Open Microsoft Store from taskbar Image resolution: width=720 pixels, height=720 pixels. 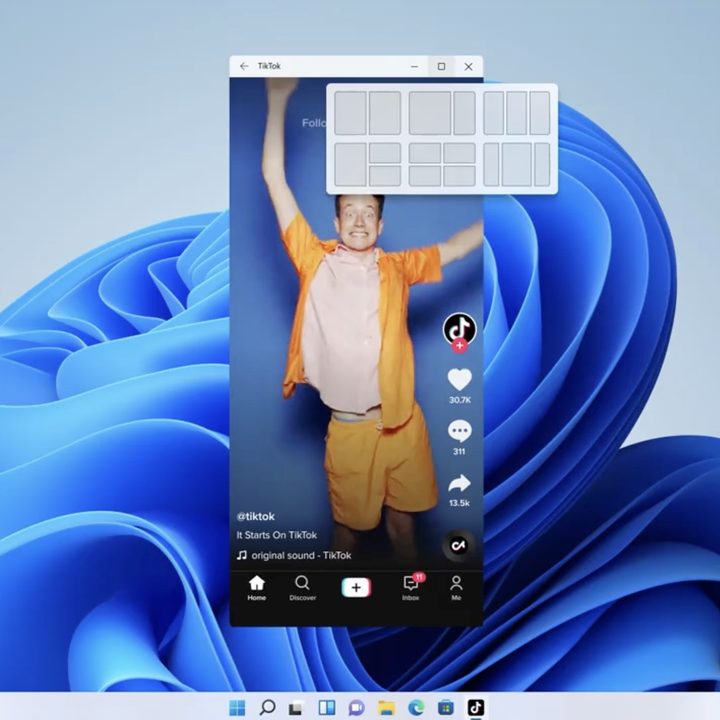pos(445,708)
